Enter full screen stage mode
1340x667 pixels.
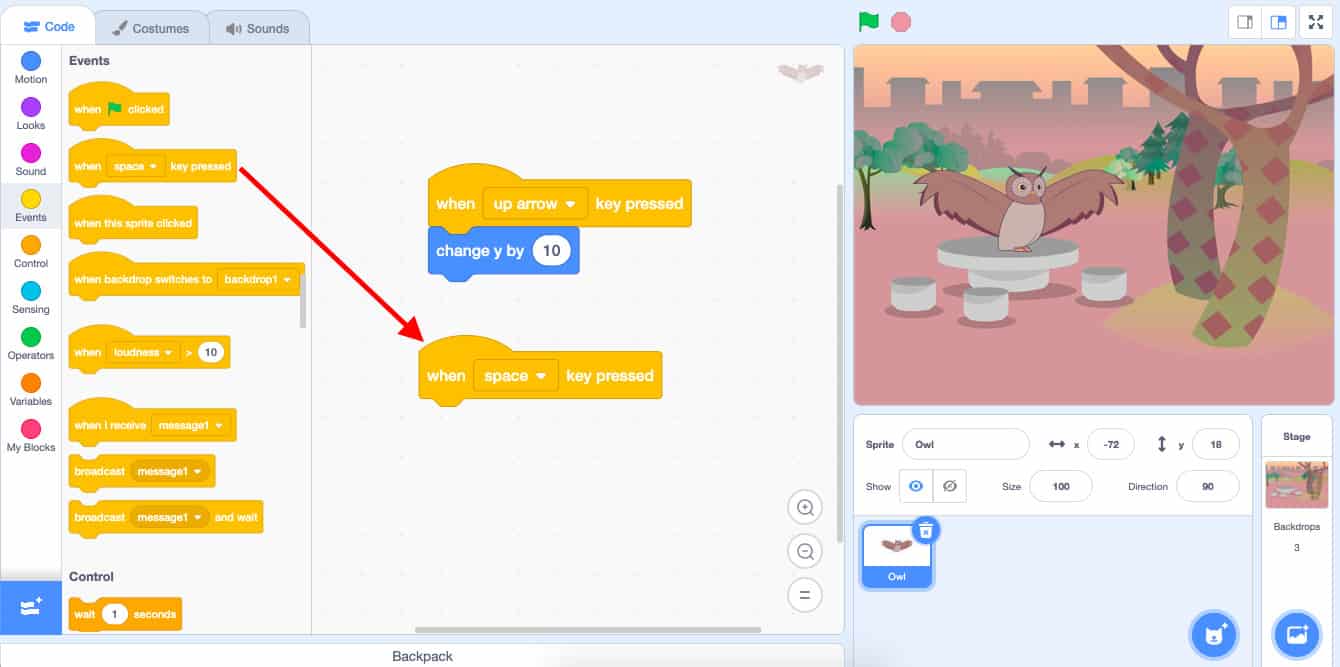point(1316,22)
